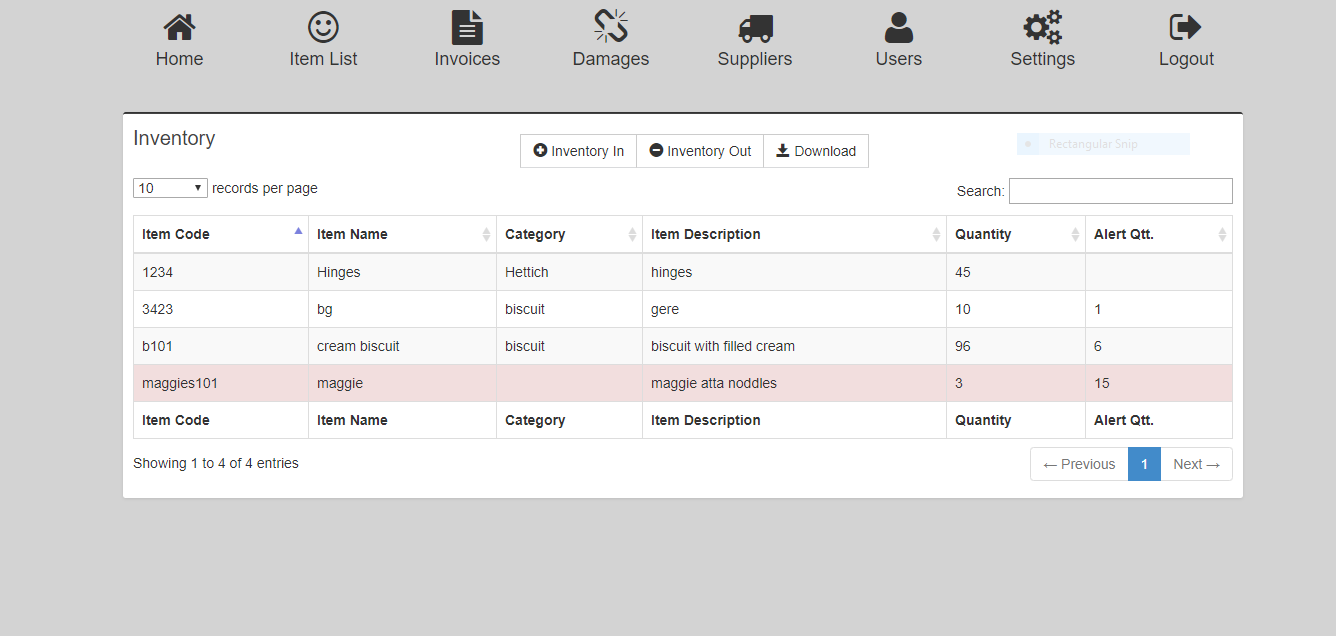Expand the records per page dropdown
Screen dimensions: 1336x636
pyautogui.click(x=170, y=188)
